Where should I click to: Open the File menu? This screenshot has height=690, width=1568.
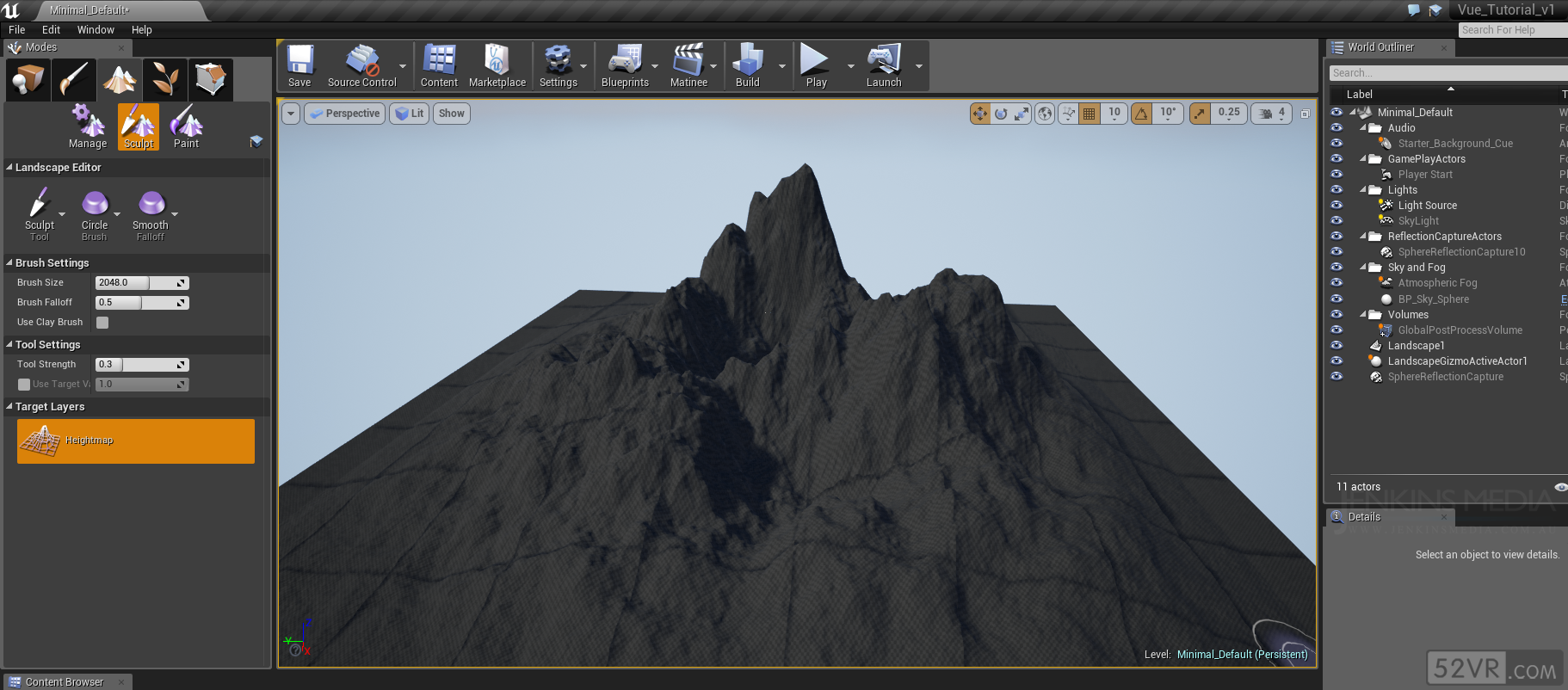pos(17,29)
